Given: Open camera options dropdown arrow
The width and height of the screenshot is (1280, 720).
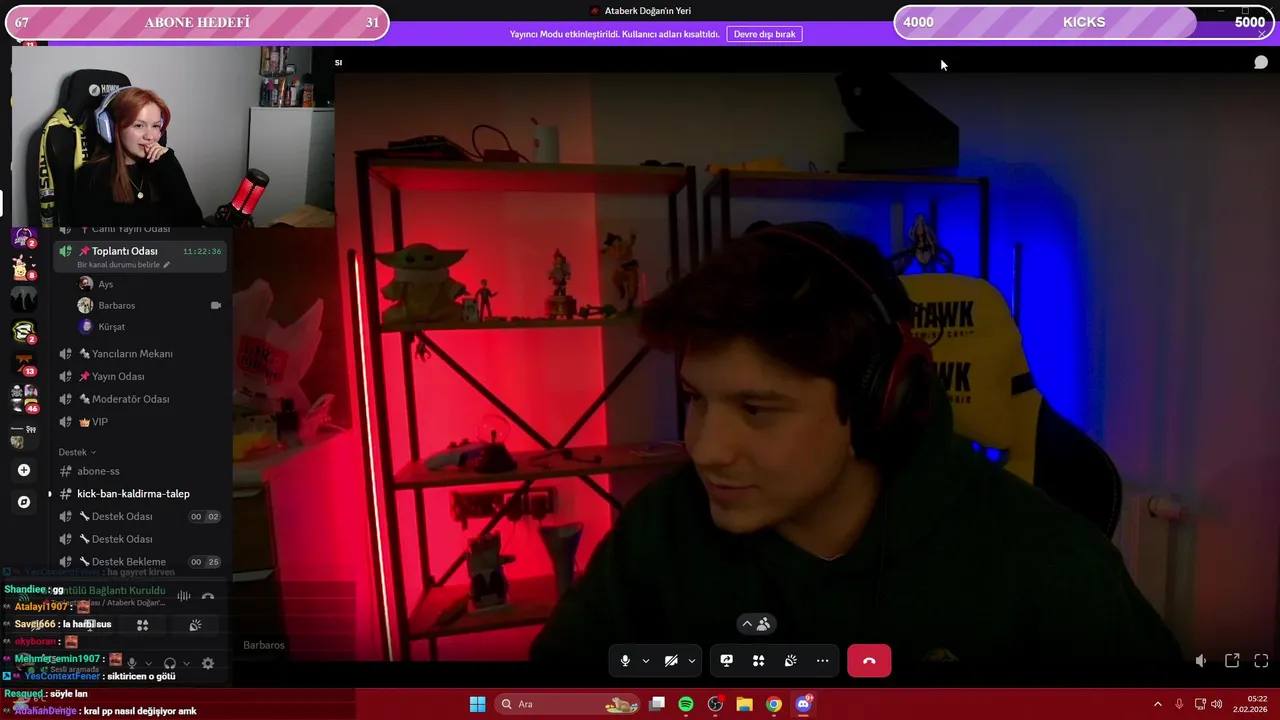Looking at the screenshot, I should [x=692, y=661].
